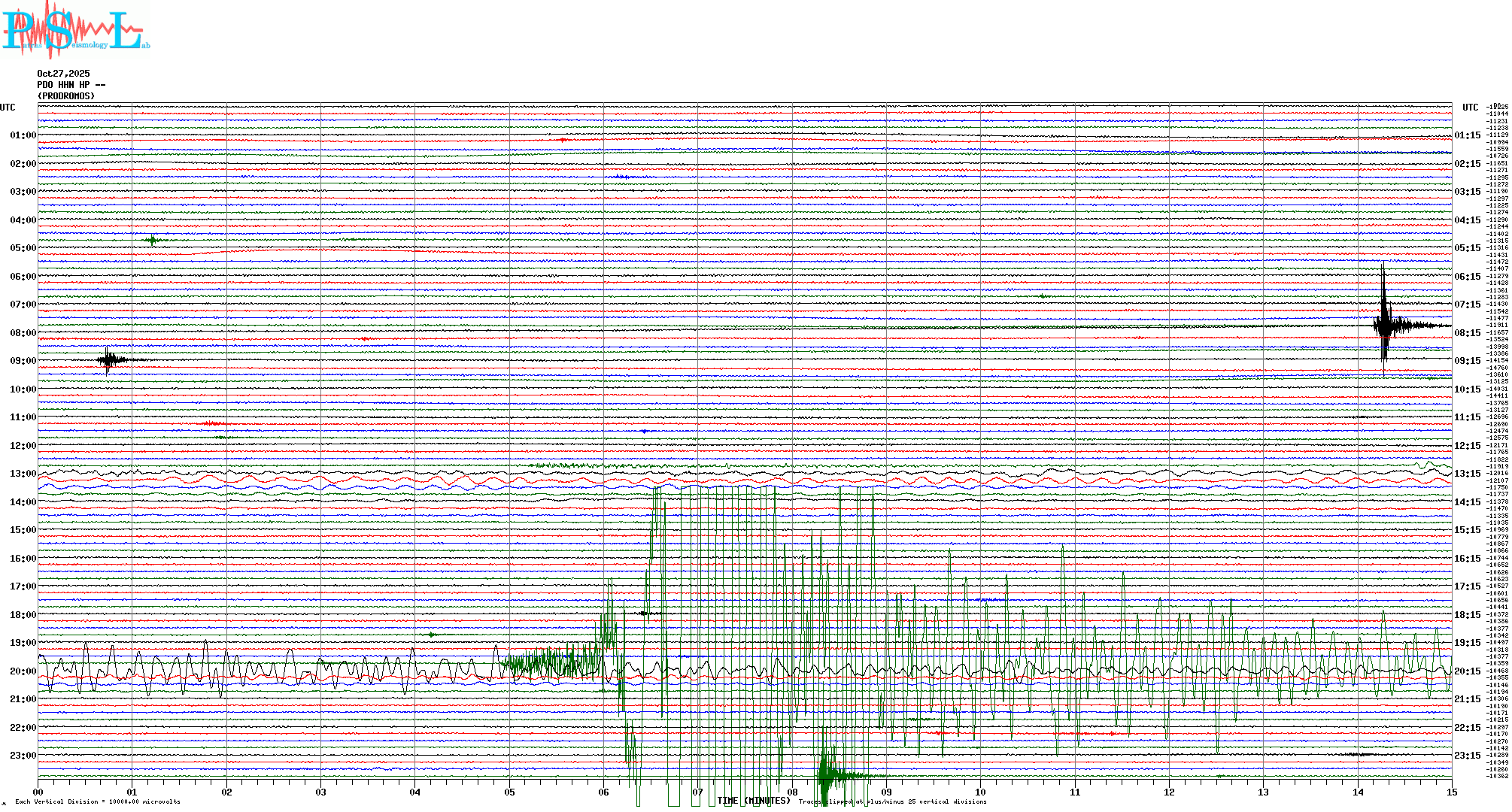The image size is (1512, 812).
Task: Click the 20:00 left hour label
Action: pos(23,671)
